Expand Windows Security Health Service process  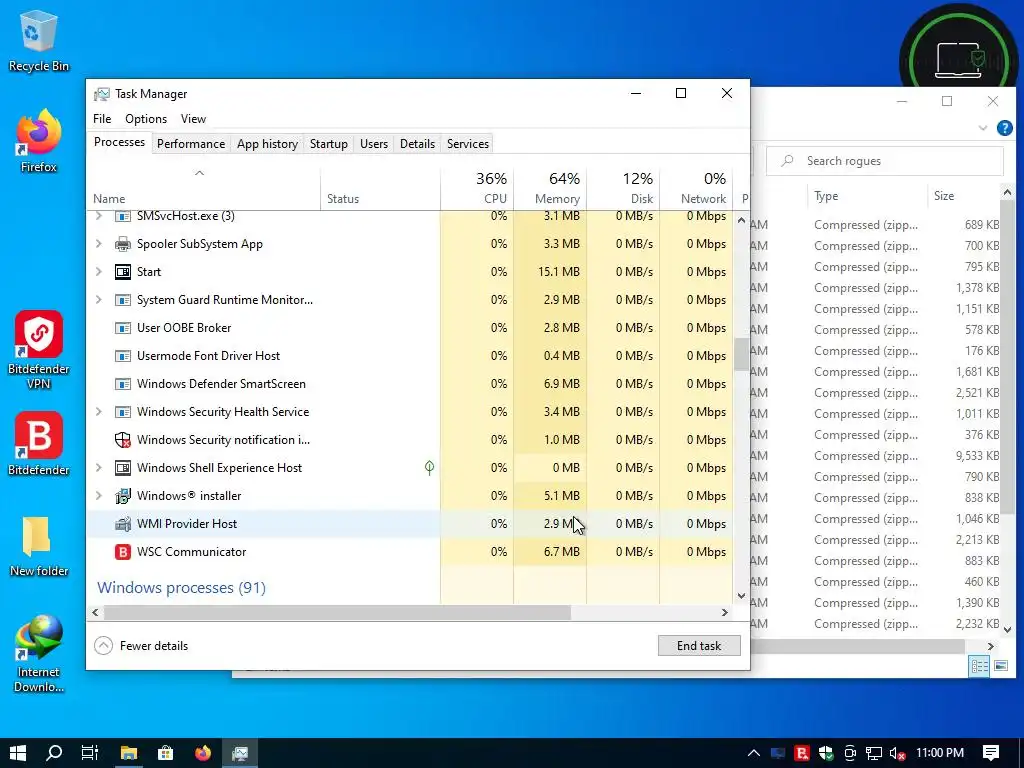pyautogui.click(x=99, y=412)
